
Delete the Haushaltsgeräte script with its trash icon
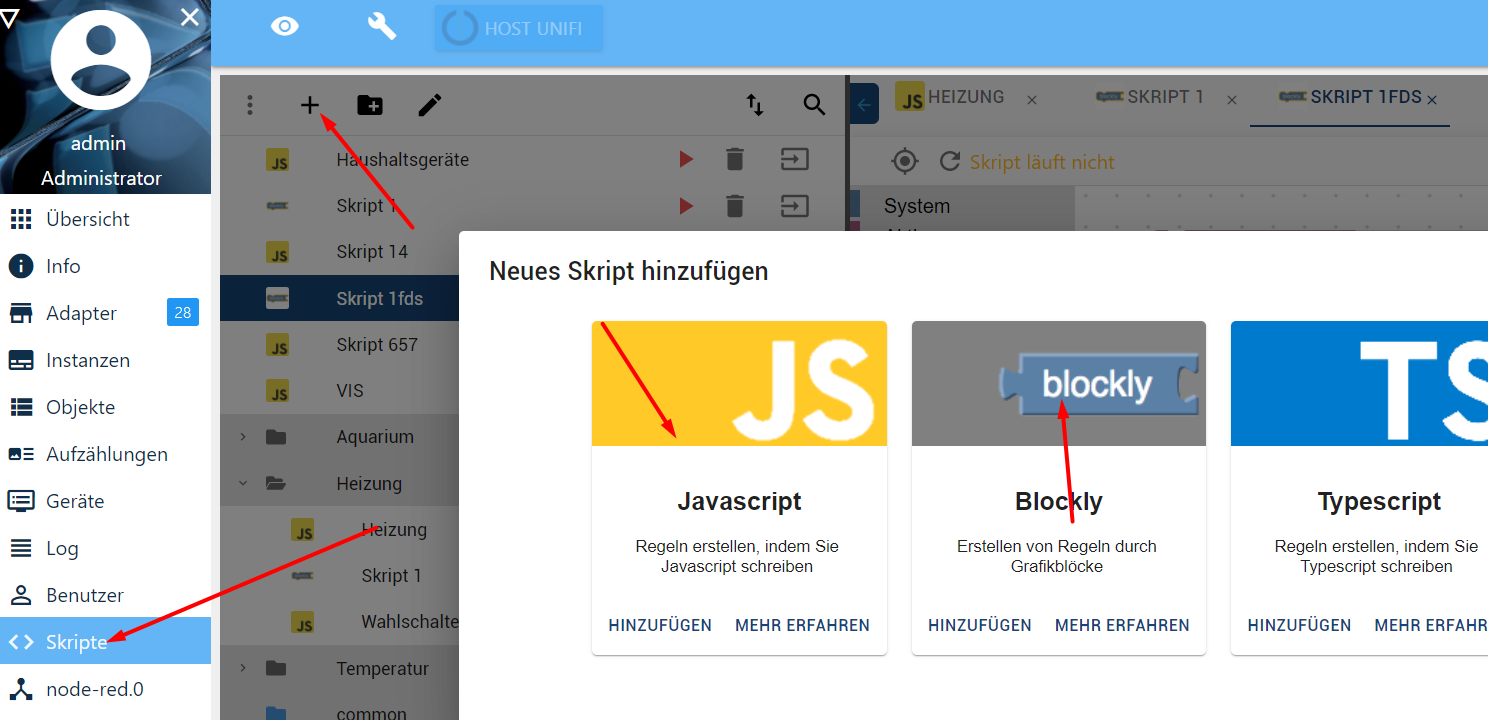coord(735,159)
